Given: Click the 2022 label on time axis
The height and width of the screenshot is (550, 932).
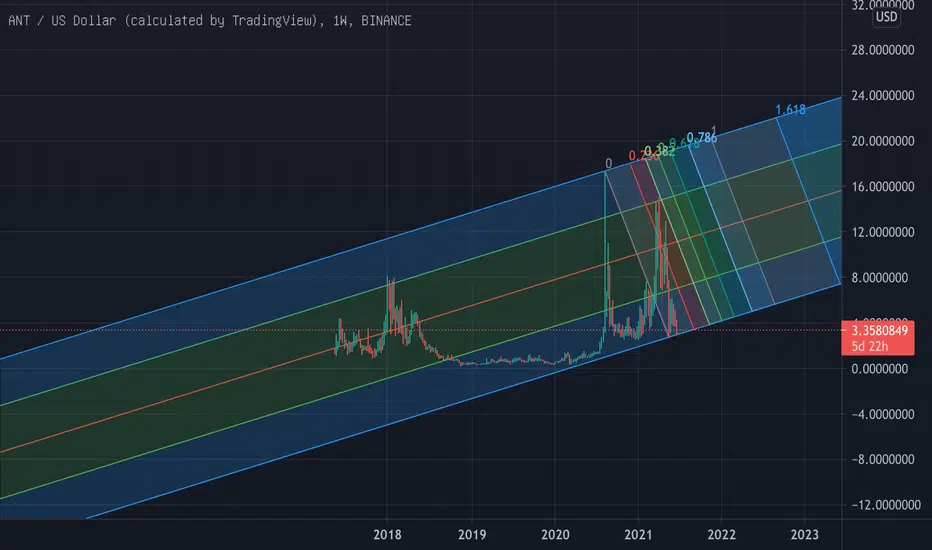Looking at the screenshot, I should coord(722,535).
